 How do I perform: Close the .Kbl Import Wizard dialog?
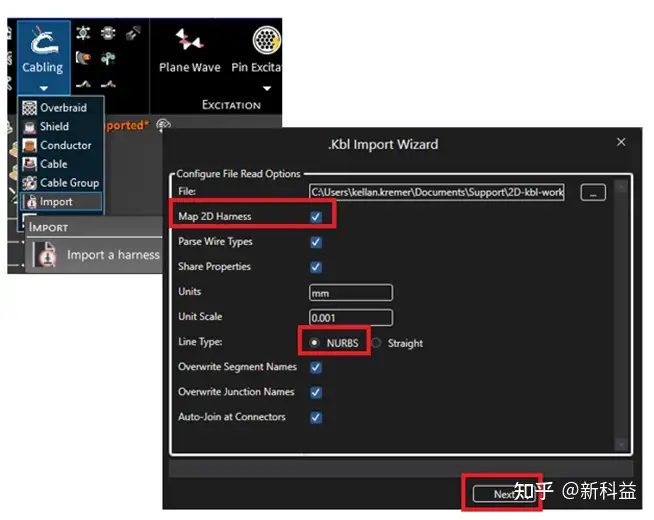click(x=621, y=142)
